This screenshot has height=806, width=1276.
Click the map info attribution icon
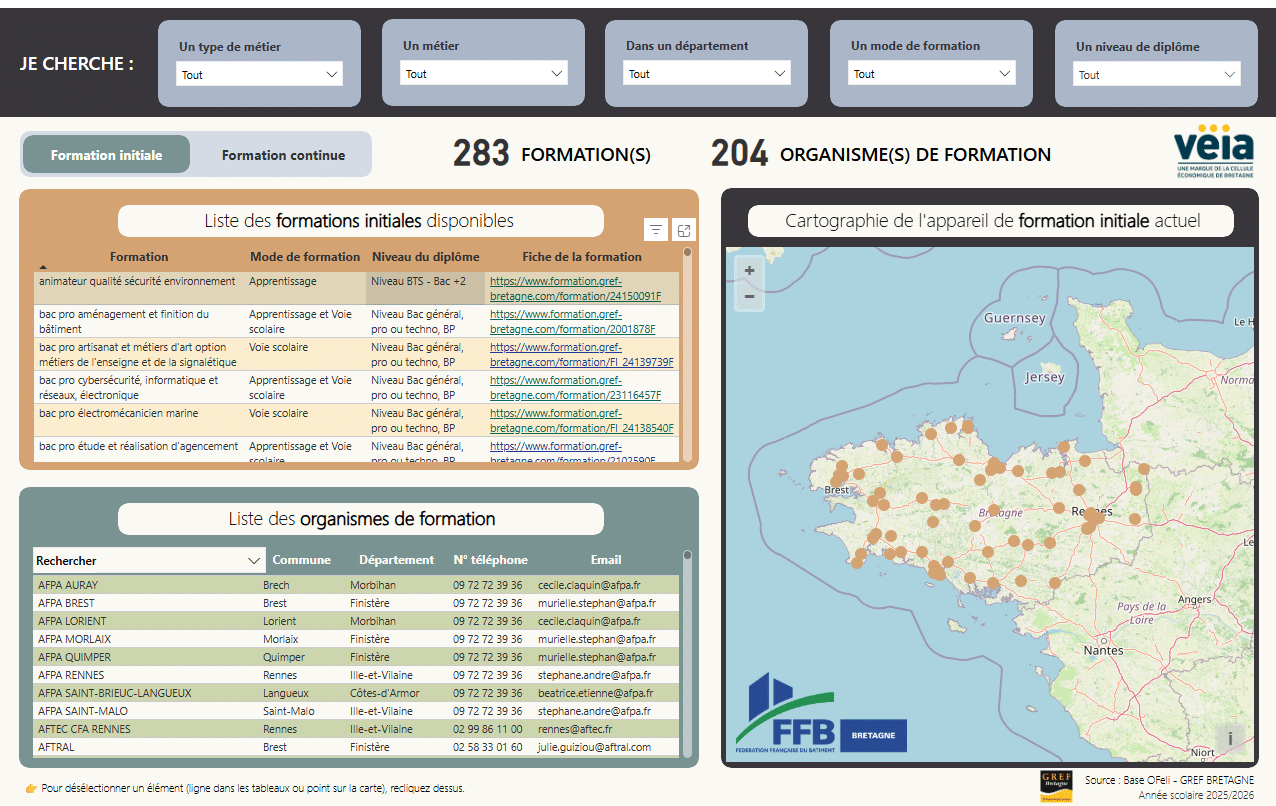click(x=1230, y=738)
